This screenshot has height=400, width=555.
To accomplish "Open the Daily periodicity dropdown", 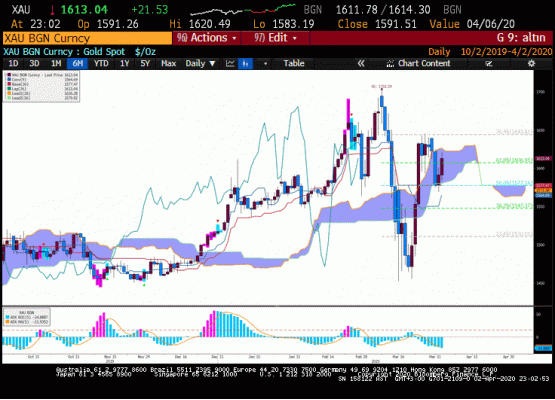I will click(x=200, y=64).
